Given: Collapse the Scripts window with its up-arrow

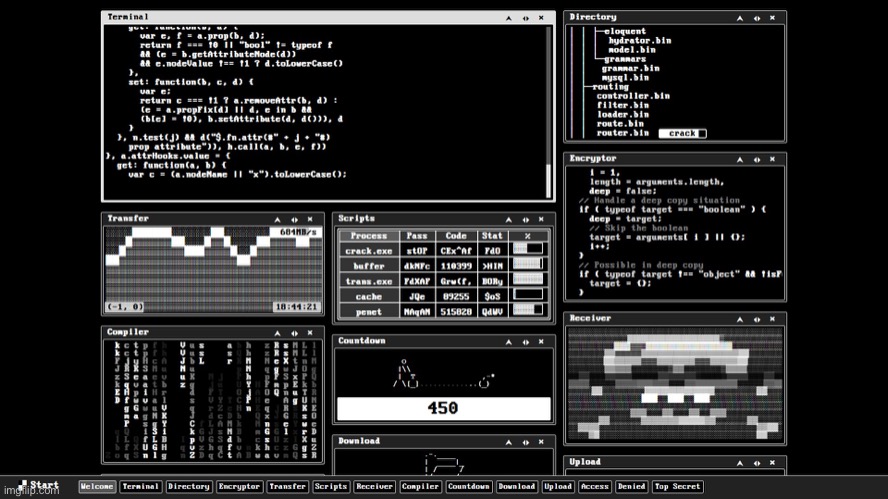Looking at the screenshot, I should (x=509, y=219).
